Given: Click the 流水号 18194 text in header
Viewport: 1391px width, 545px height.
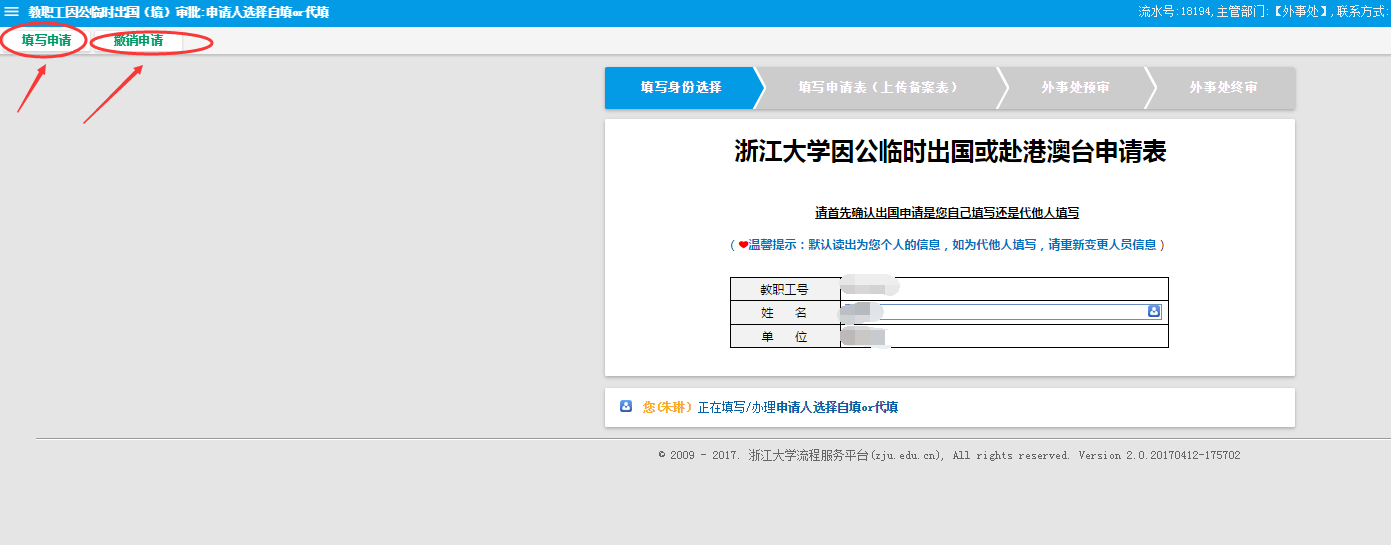Looking at the screenshot, I should [x=1173, y=12].
